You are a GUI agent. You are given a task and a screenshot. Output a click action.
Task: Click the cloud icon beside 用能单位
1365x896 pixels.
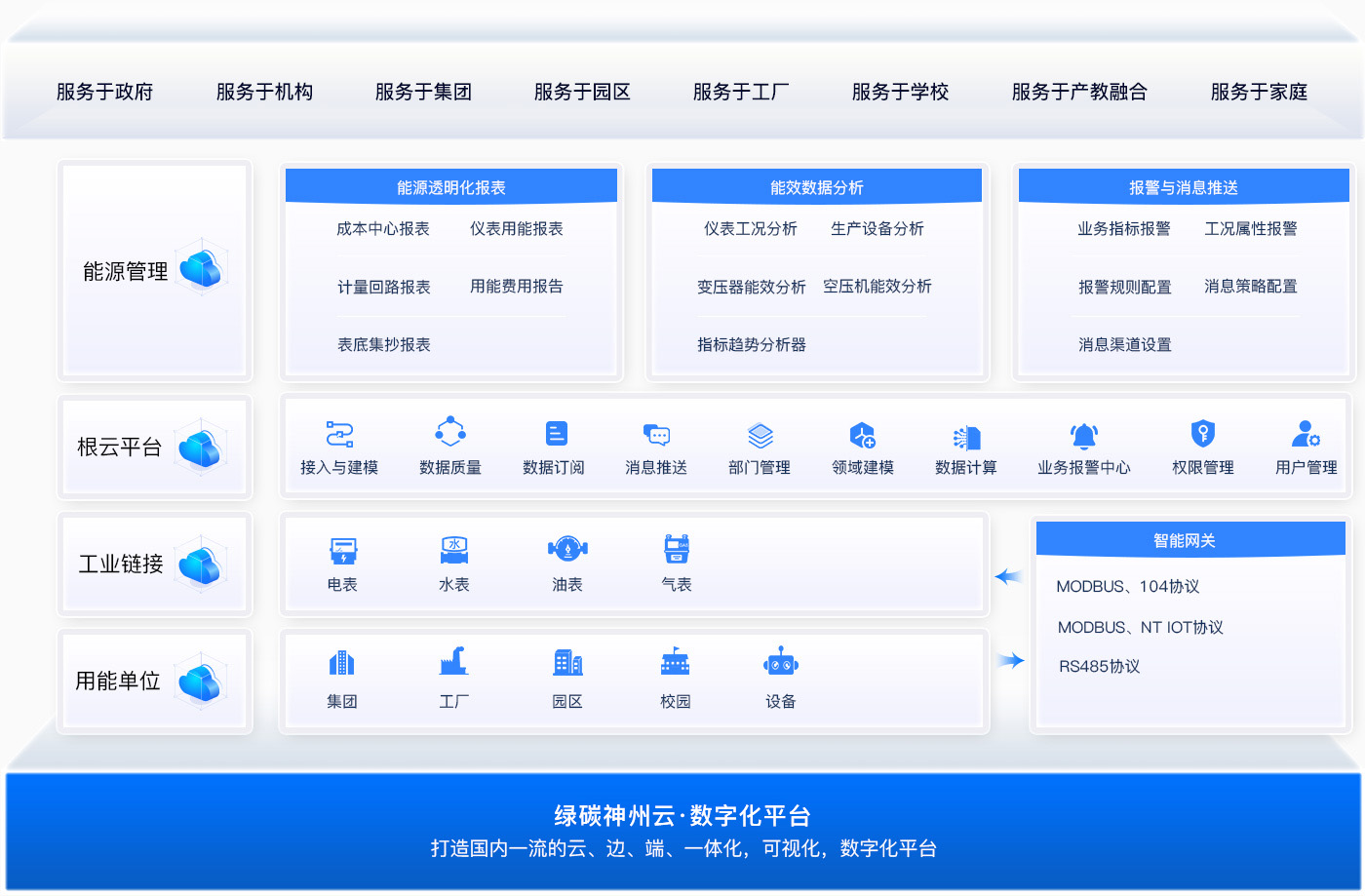click(202, 681)
